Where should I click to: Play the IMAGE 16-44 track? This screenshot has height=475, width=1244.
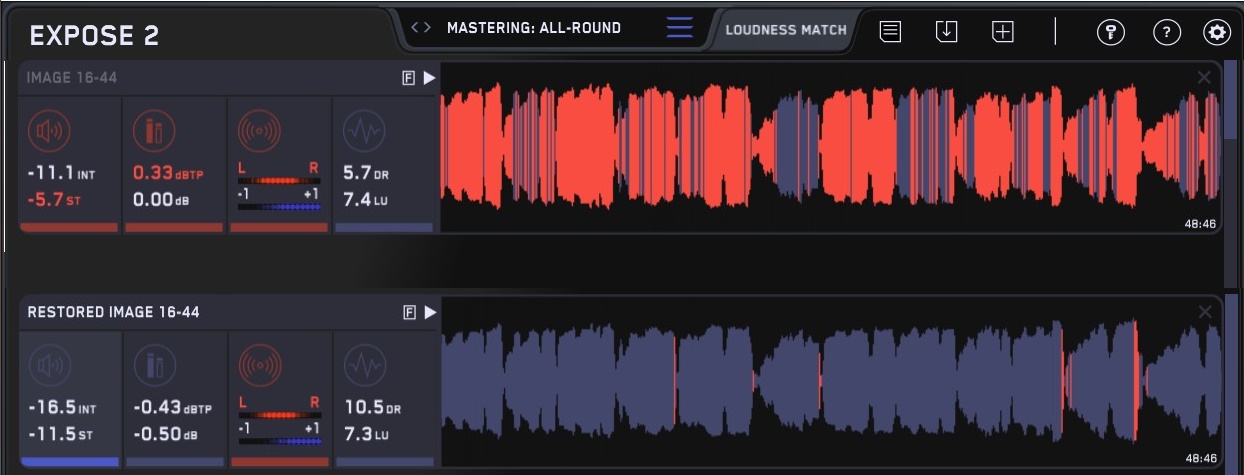click(x=430, y=78)
